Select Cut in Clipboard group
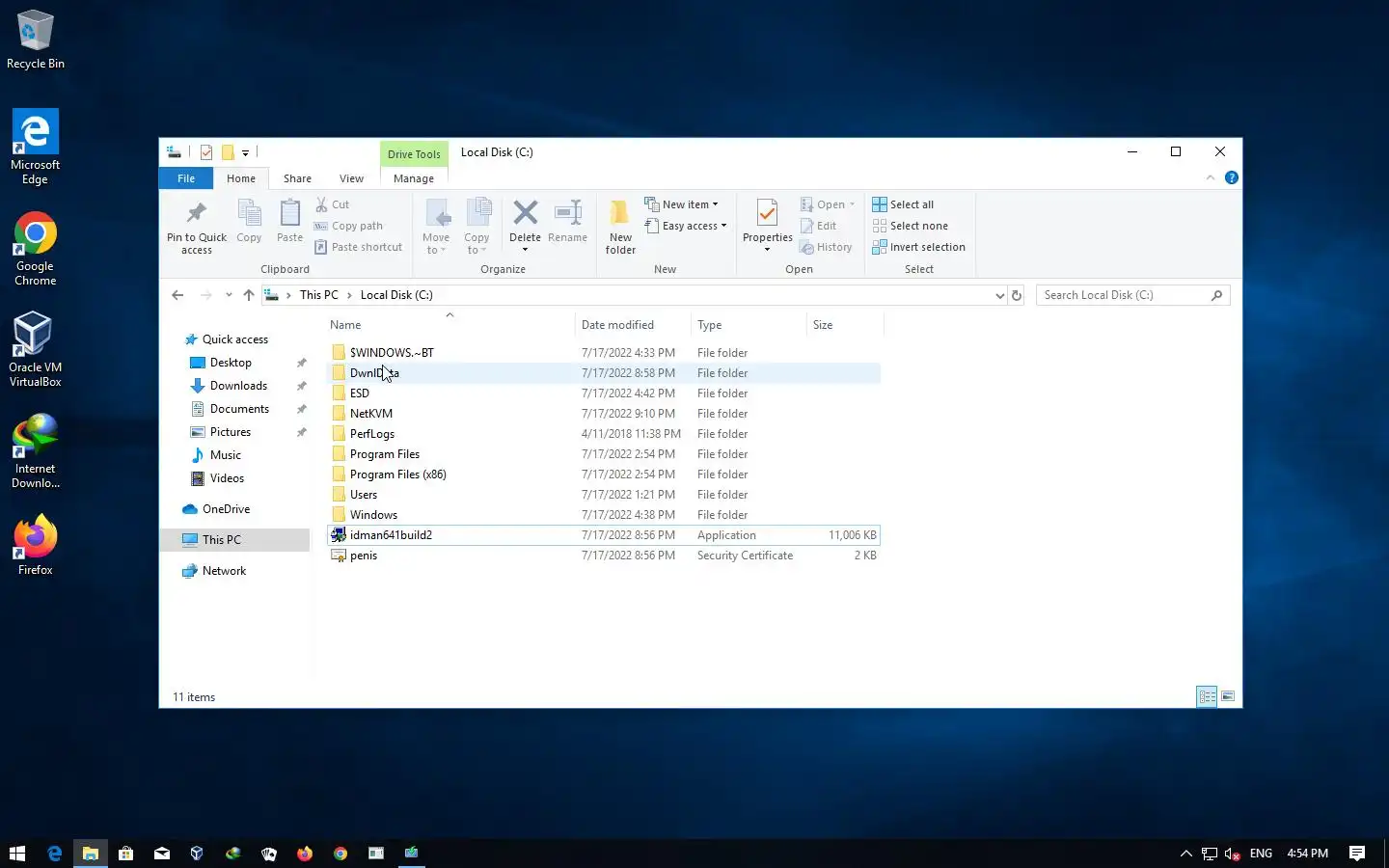Viewport: 1389px width, 868px height. click(333, 204)
